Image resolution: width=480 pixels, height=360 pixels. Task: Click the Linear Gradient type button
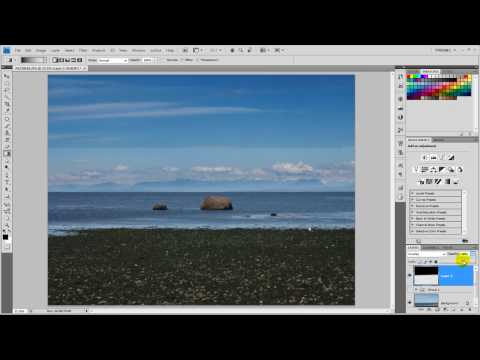(55, 60)
